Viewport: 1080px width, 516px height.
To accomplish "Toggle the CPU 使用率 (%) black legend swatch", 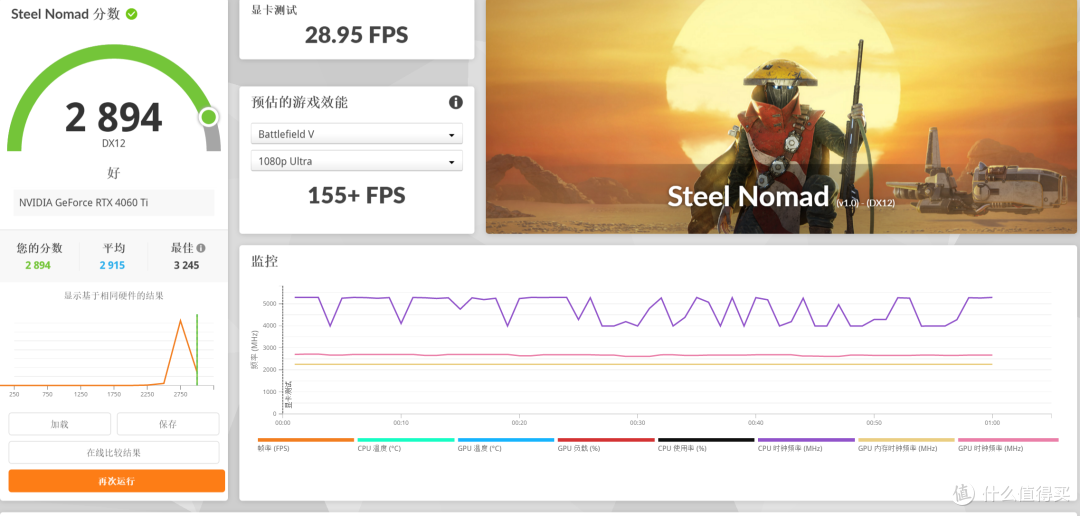I will tap(706, 440).
